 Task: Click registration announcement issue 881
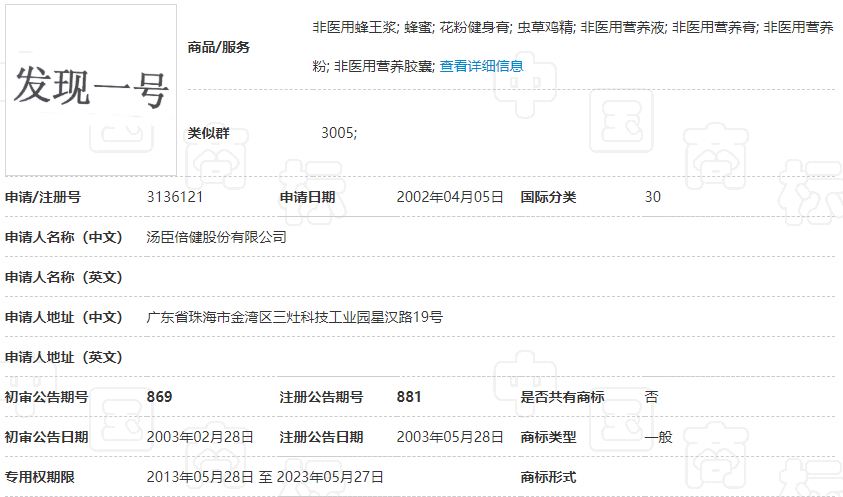pyautogui.click(x=409, y=397)
